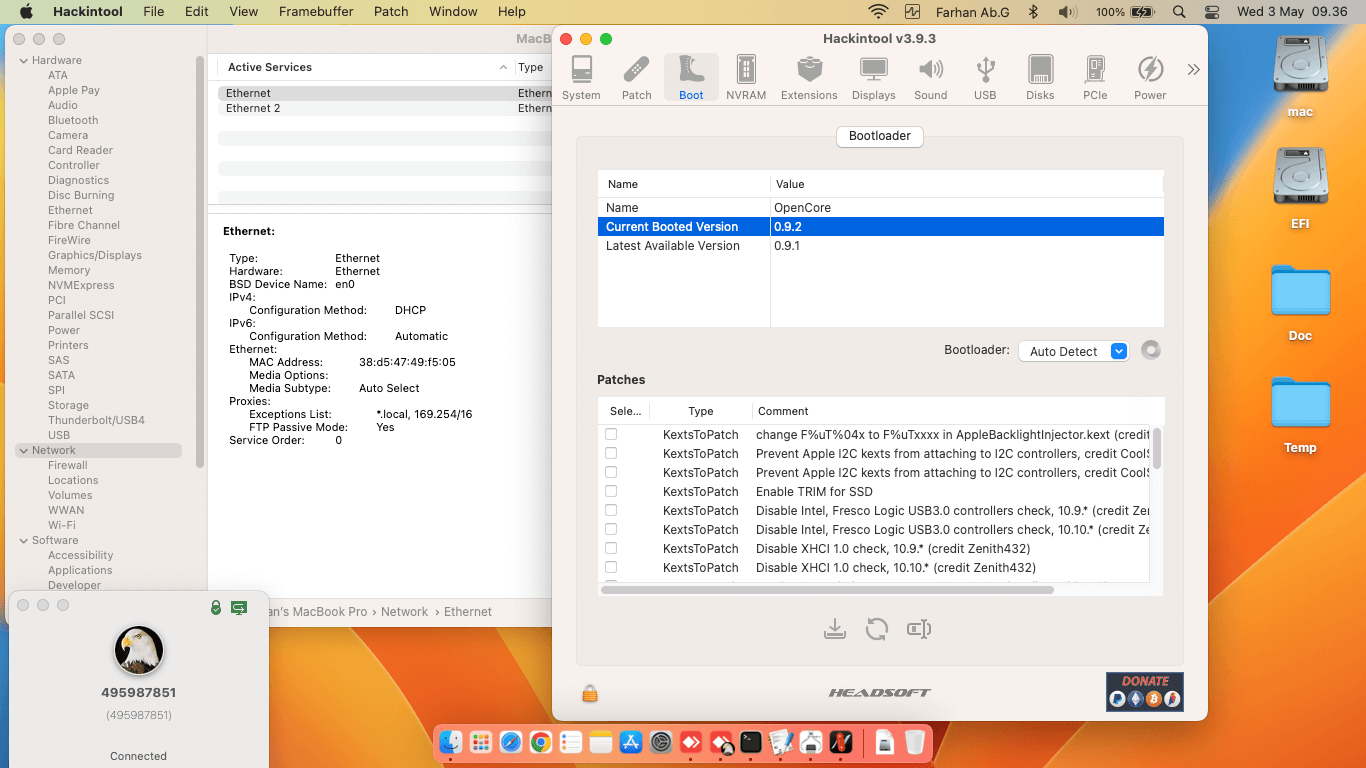Viewport: 1366px width, 768px height.
Task: Open the Bootloader Auto Detect dropdown
Action: click(1073, 351)
